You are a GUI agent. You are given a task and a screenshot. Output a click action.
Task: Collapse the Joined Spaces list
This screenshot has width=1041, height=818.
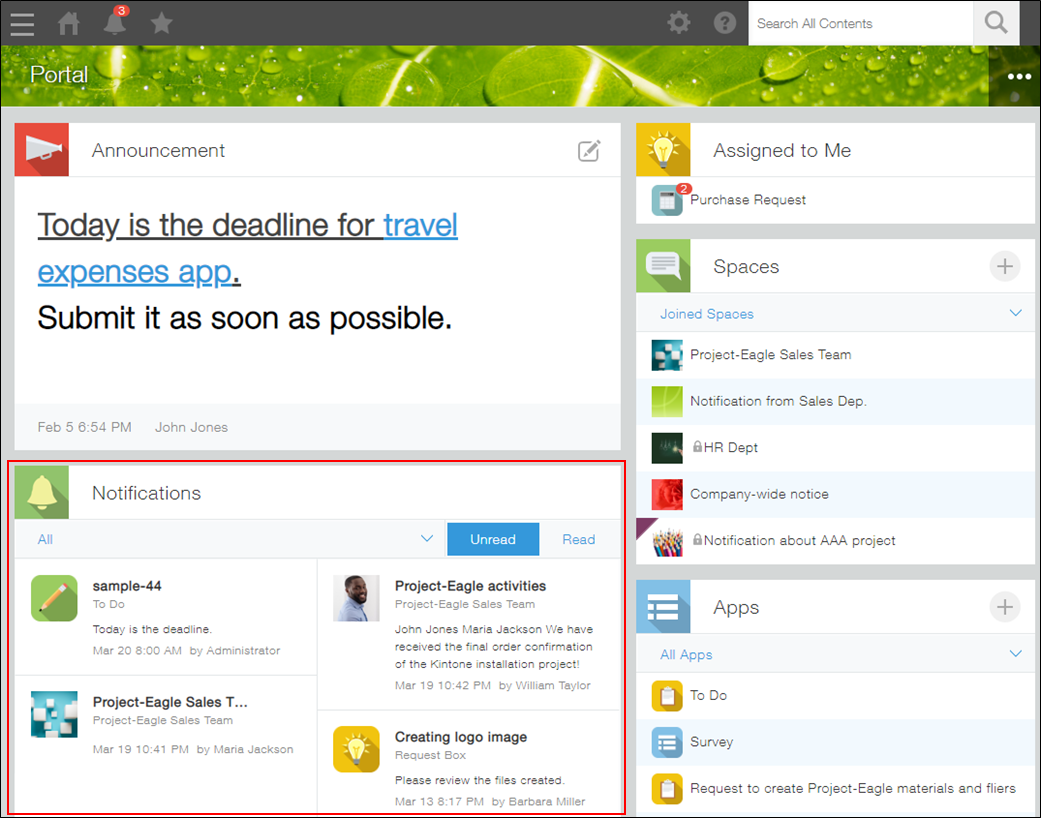1016,313
